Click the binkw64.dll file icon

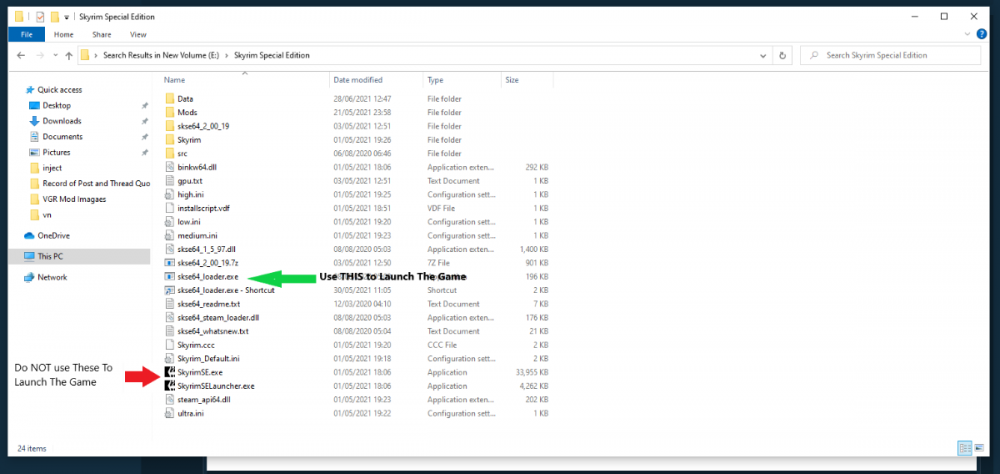pos(169,167)
